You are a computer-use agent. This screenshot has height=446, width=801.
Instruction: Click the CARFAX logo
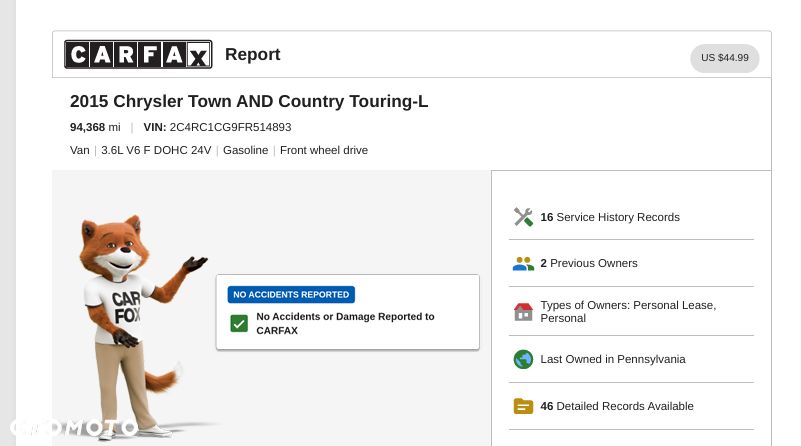pos(138,54)
